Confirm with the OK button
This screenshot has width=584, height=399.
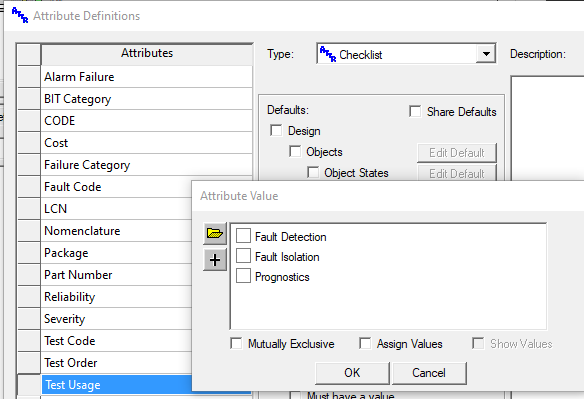tap(352, 373)
